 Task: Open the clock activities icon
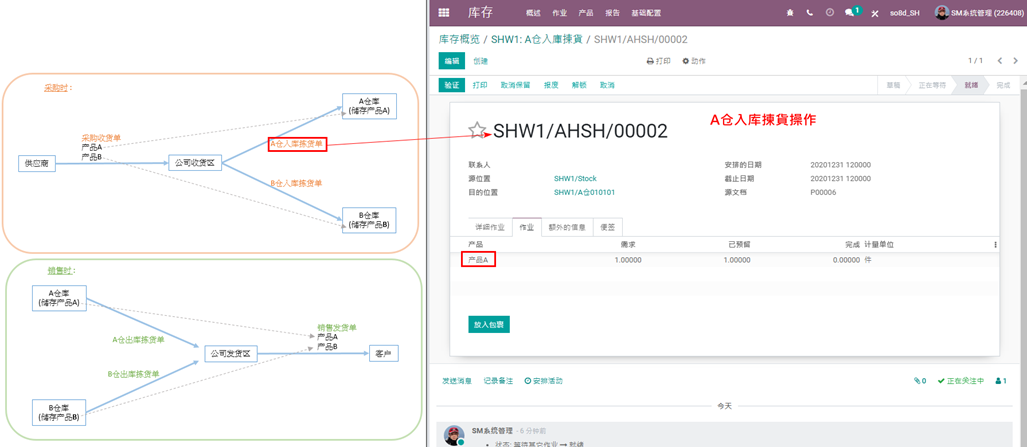point(830,12)
